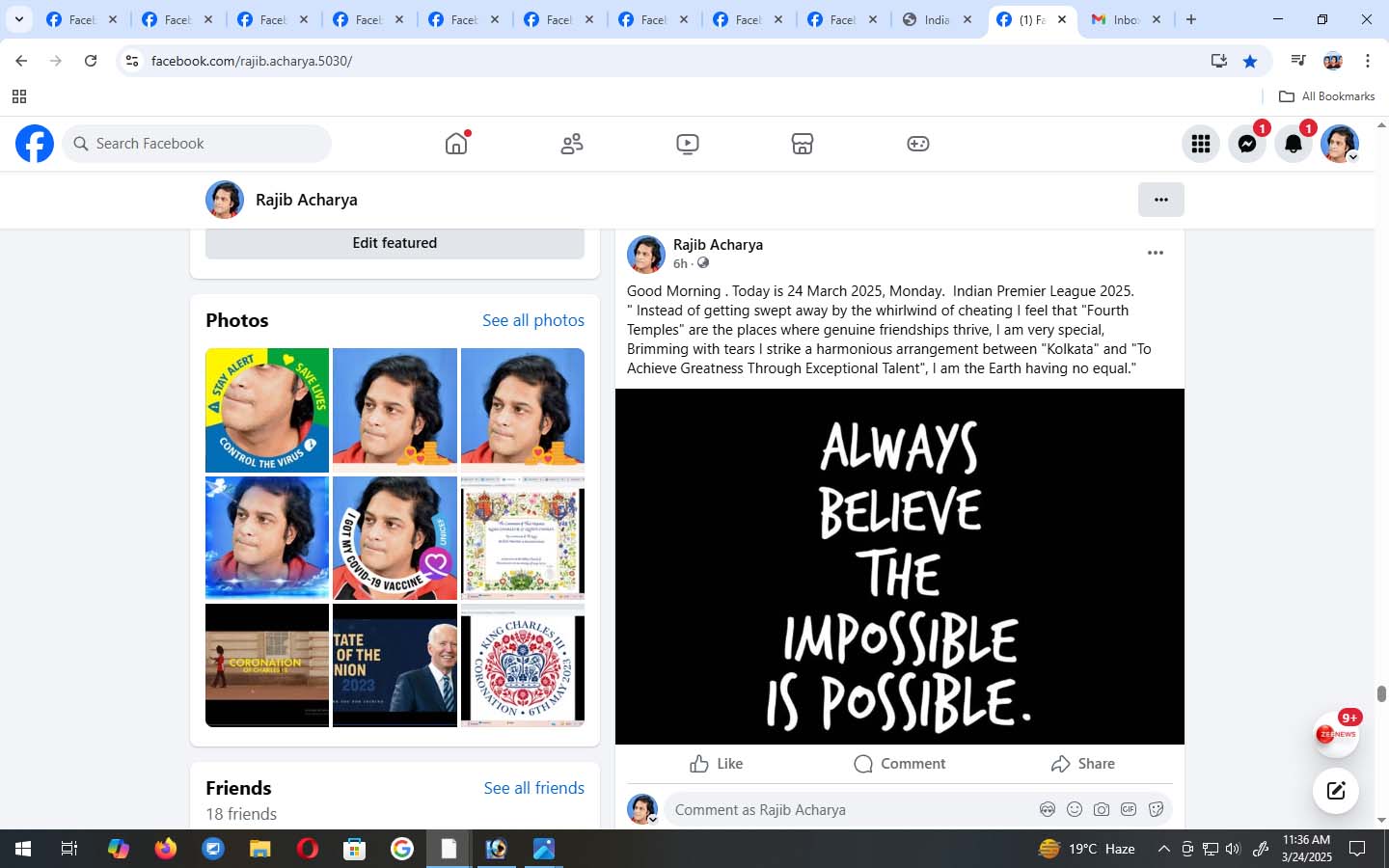Open the Always Believe post image

pyautogui.click(x=900, y=566)
